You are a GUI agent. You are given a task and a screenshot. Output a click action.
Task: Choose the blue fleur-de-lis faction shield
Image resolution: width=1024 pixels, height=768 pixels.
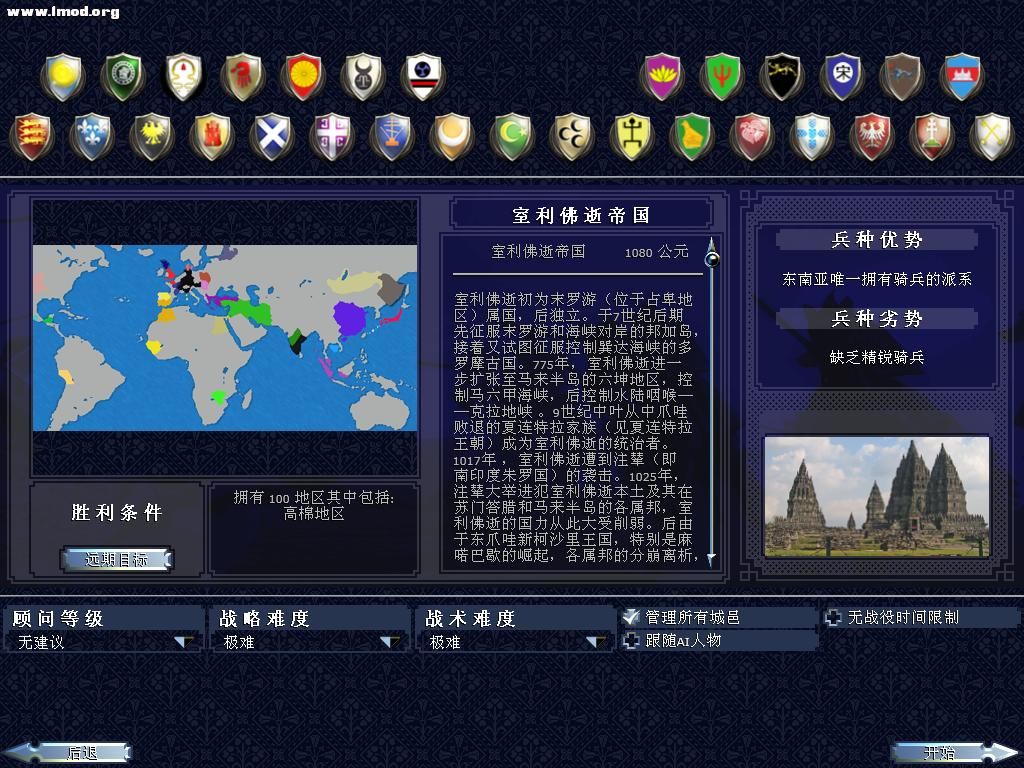pyautogui.click(x=92, y=136)
